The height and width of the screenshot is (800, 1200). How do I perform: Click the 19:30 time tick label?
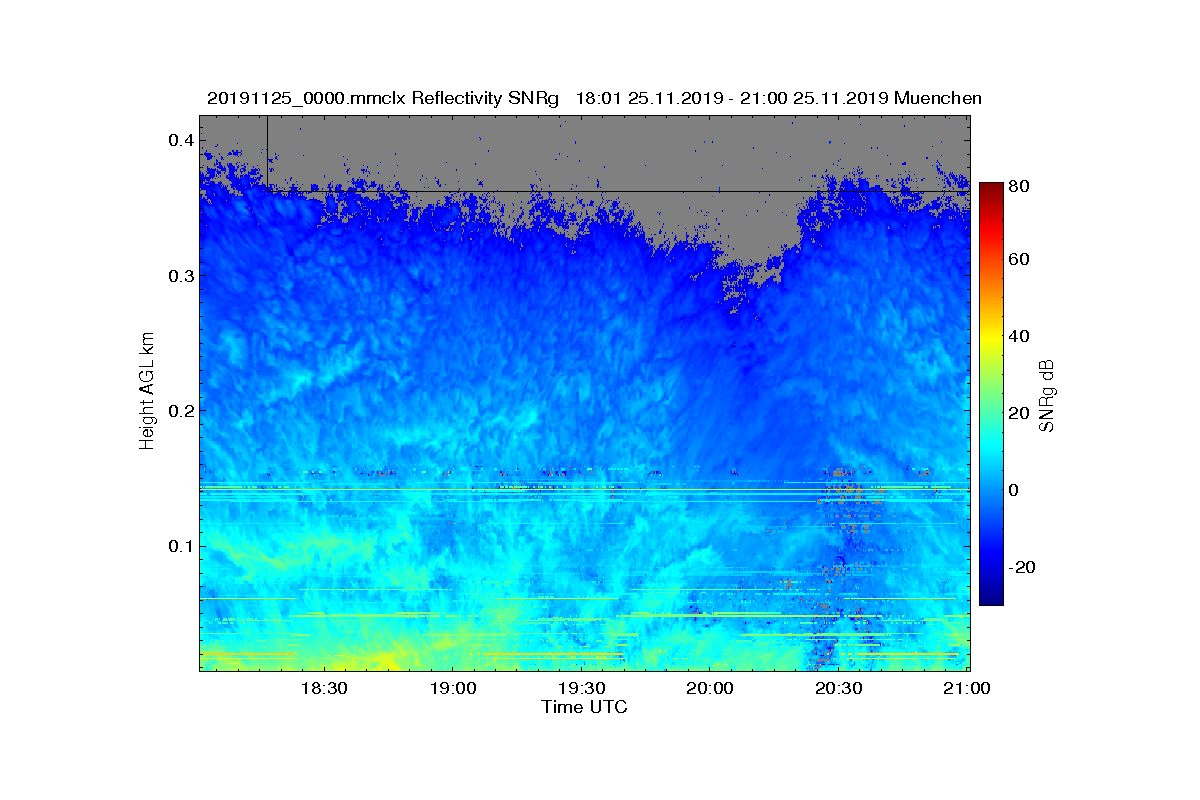click(x=582, y=688)
